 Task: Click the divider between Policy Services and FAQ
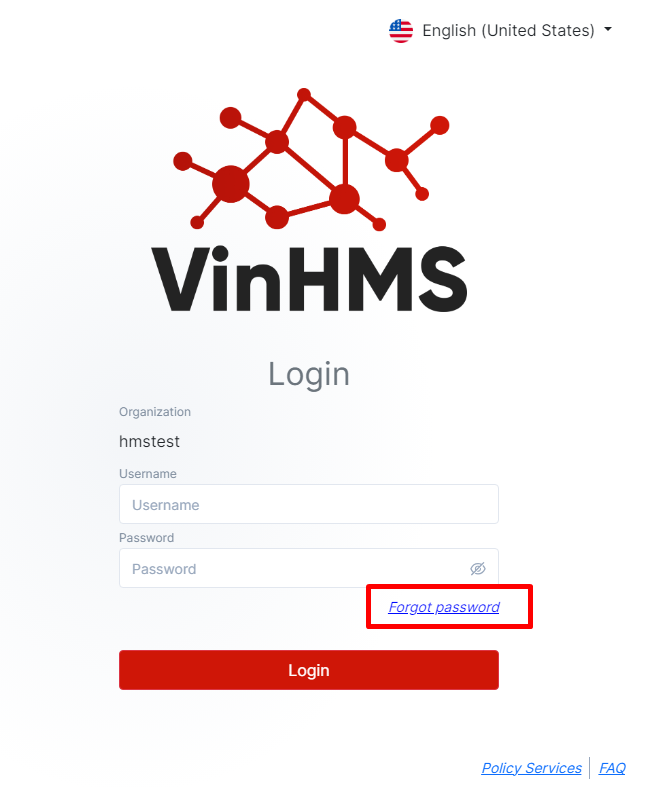point(590,768)
